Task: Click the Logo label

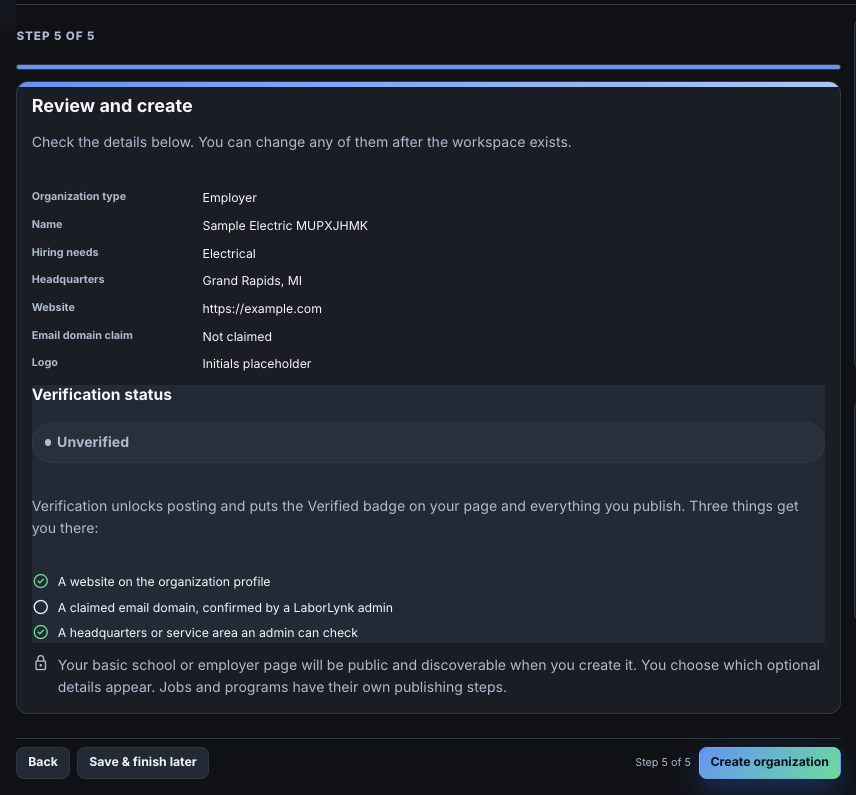Action: click(x=44, y=363)
